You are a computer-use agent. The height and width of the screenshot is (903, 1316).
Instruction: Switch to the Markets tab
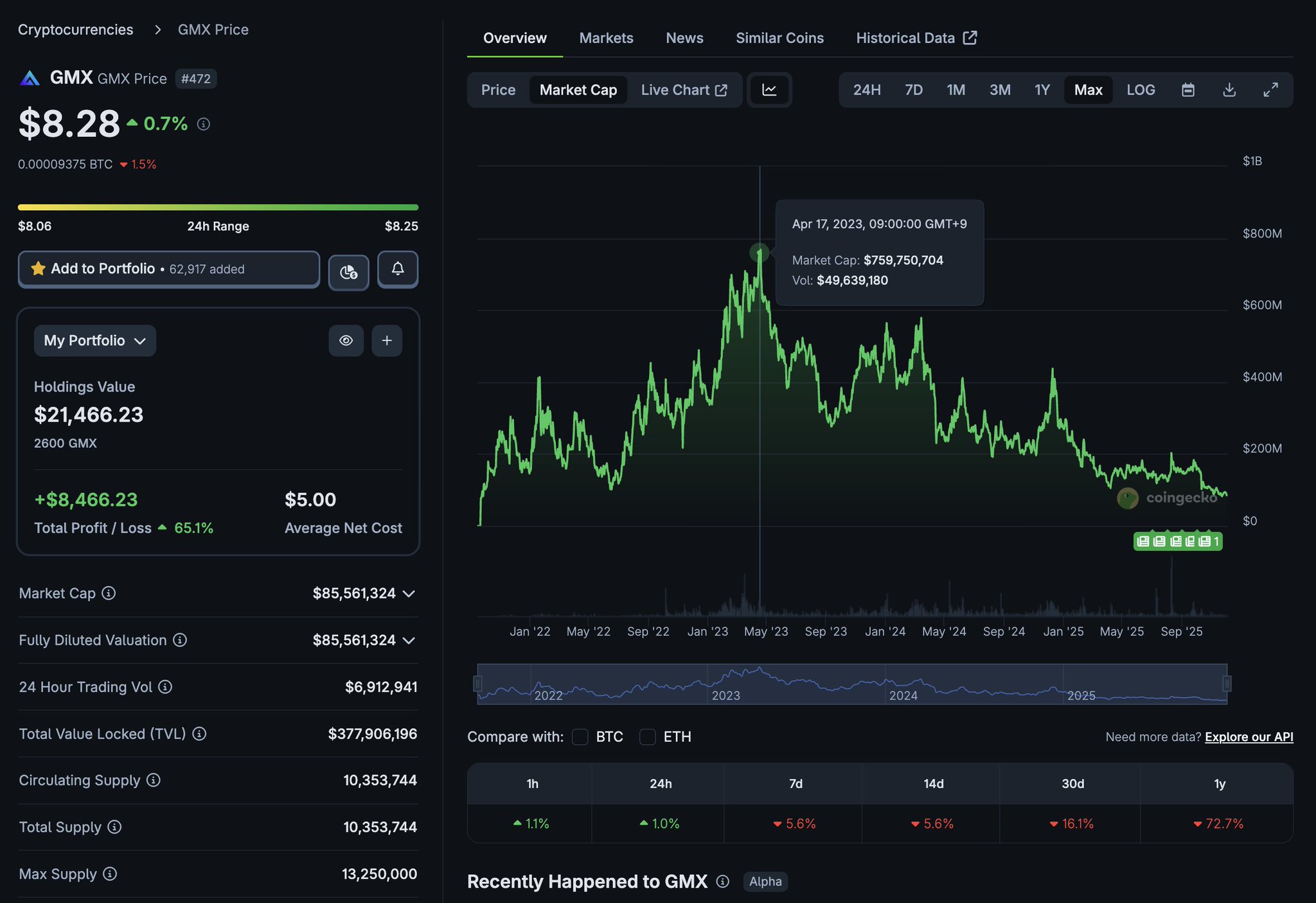click(606, 38)
